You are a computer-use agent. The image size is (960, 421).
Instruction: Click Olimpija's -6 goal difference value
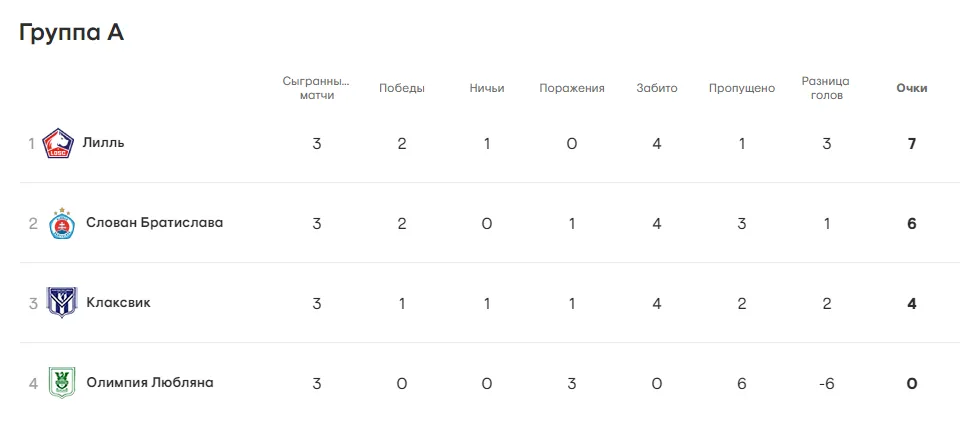pos(826,383)
